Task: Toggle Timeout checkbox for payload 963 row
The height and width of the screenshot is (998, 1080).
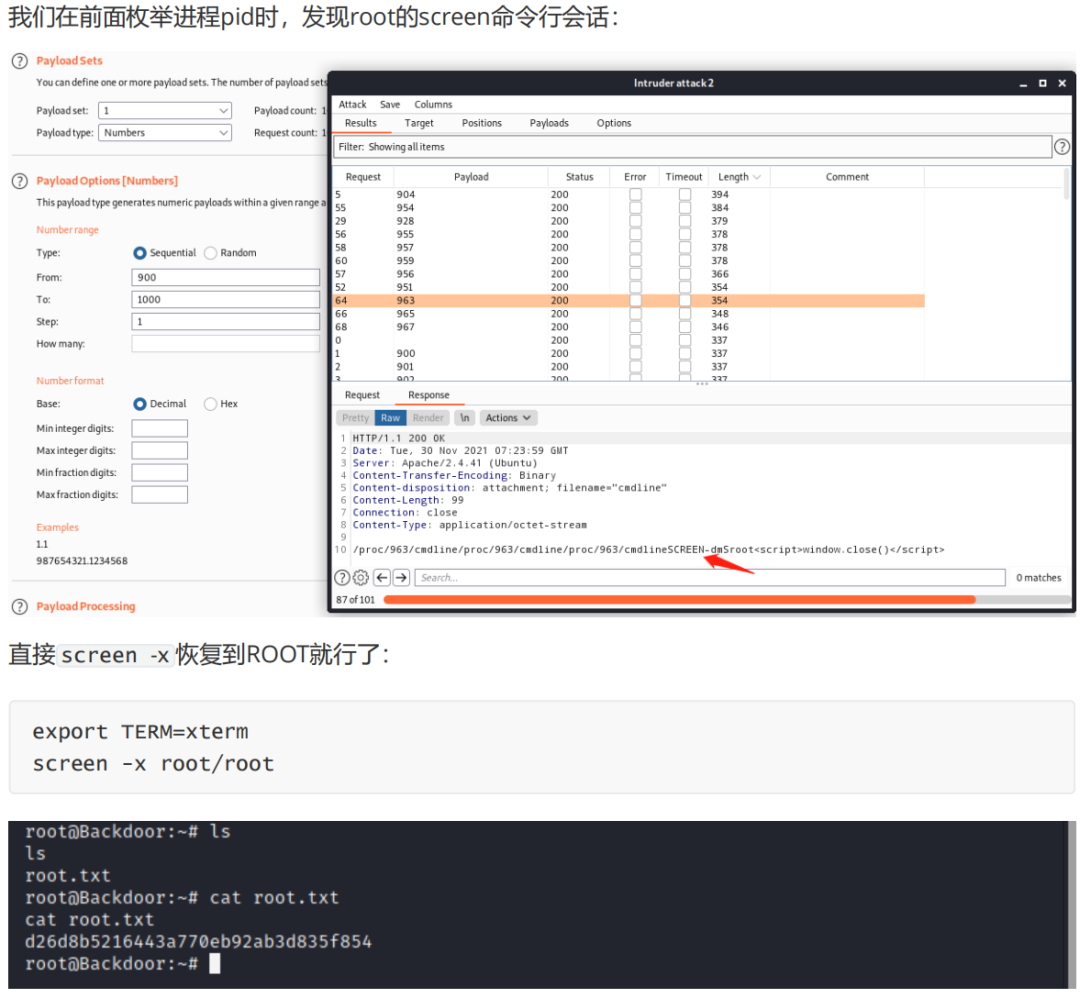Action: 685,300
